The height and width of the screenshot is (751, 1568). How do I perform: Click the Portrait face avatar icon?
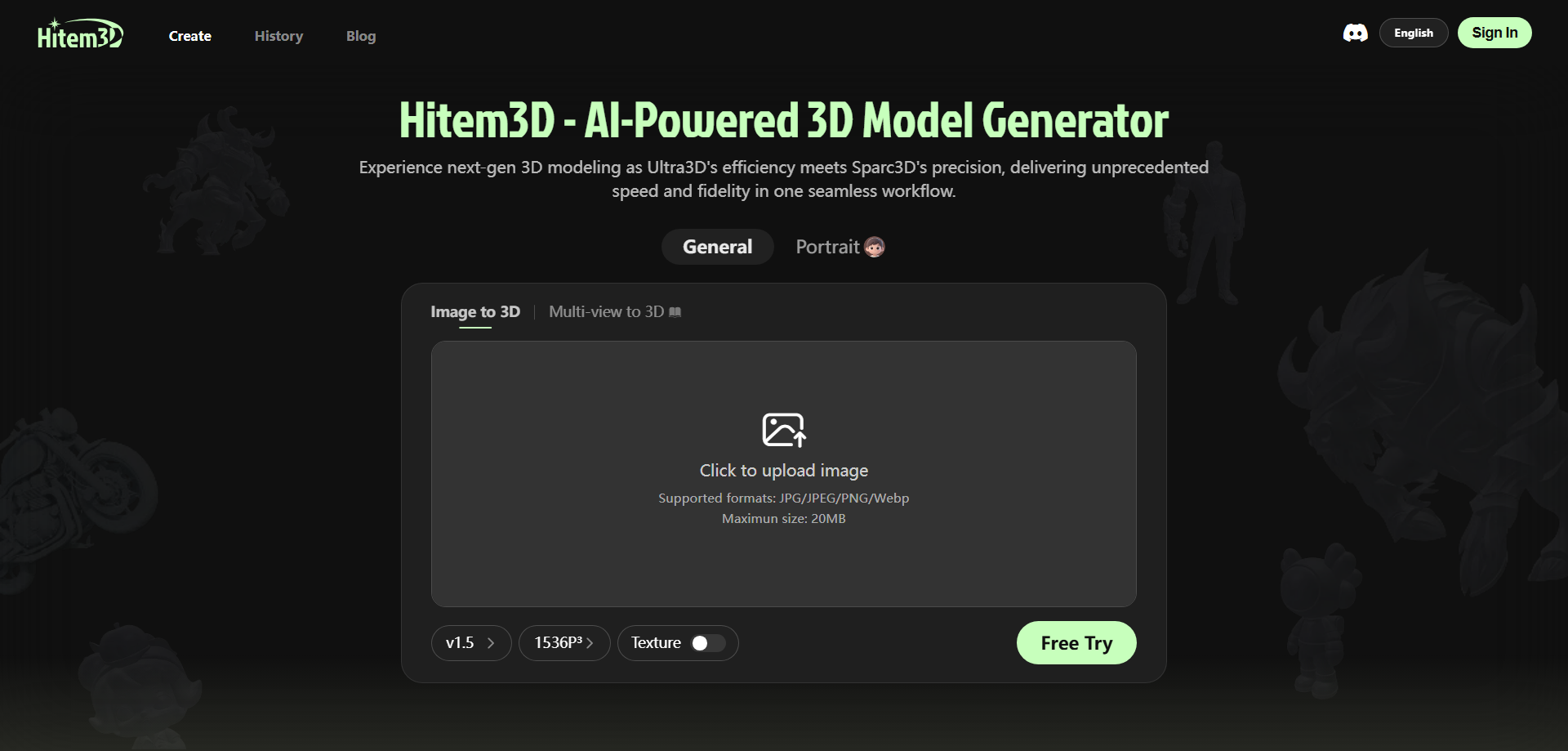point(875,247)
